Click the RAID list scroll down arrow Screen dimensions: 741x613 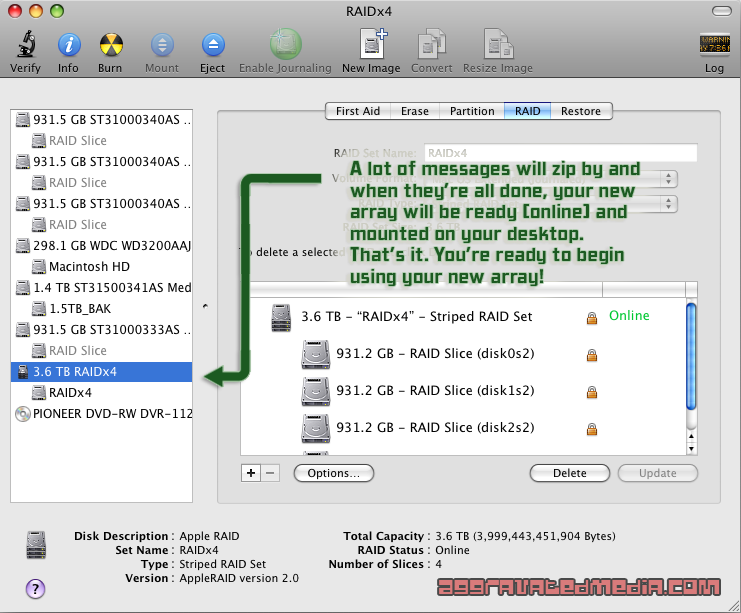click(691, 449)
